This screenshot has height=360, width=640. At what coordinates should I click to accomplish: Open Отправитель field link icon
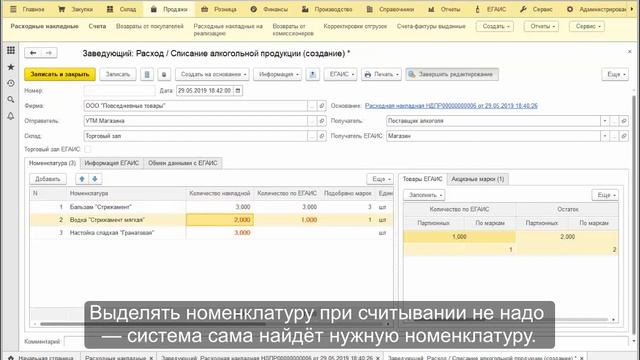pos(322,121)
